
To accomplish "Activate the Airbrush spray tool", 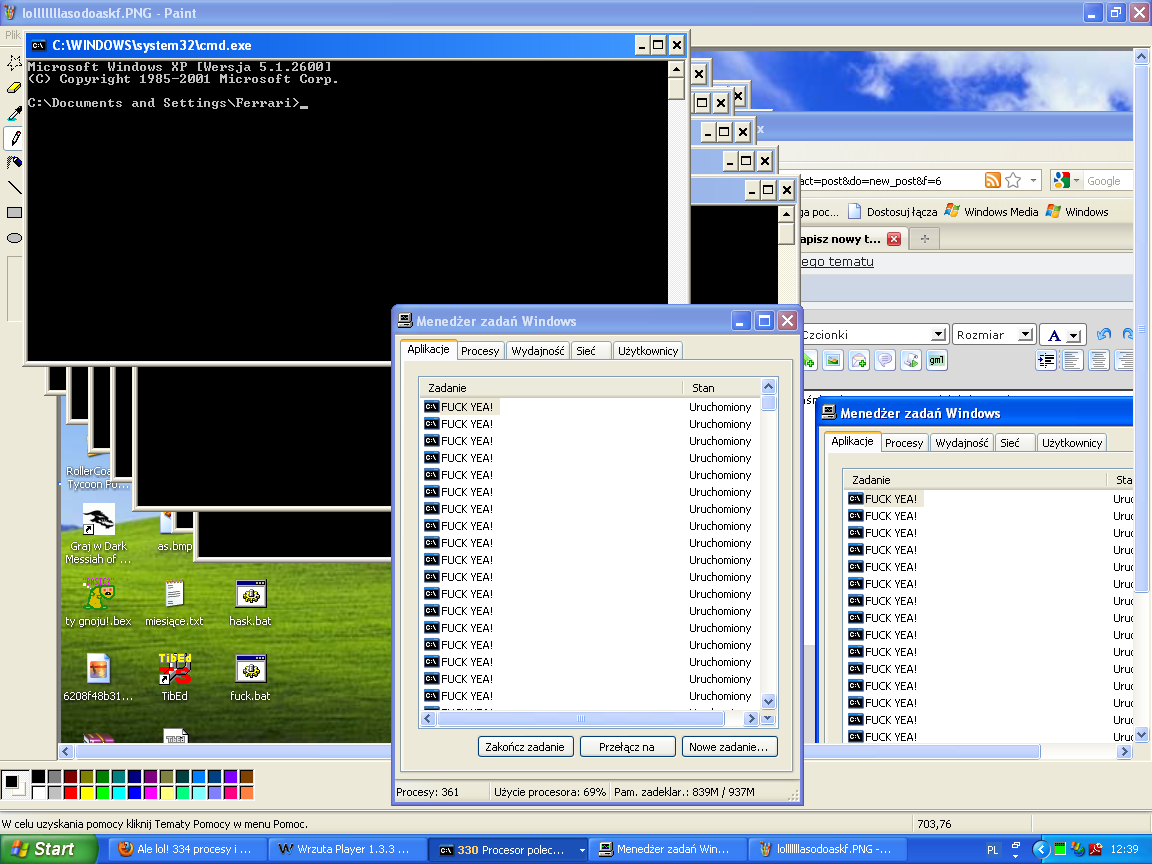I will click(x=14, y=162).
